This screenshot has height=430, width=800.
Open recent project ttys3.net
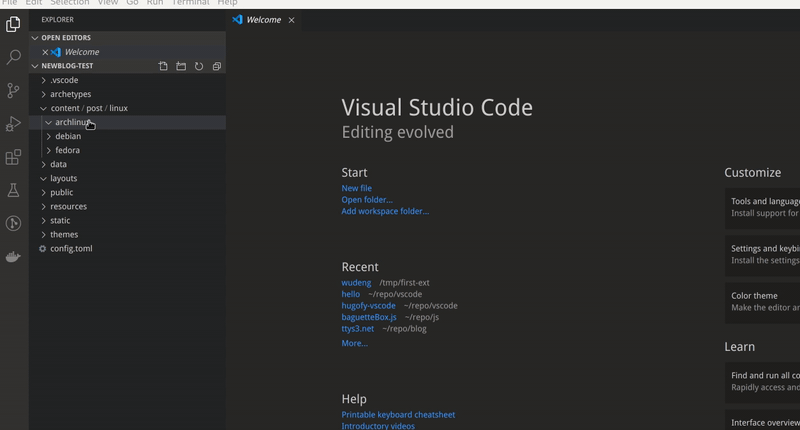coord(358,328)
